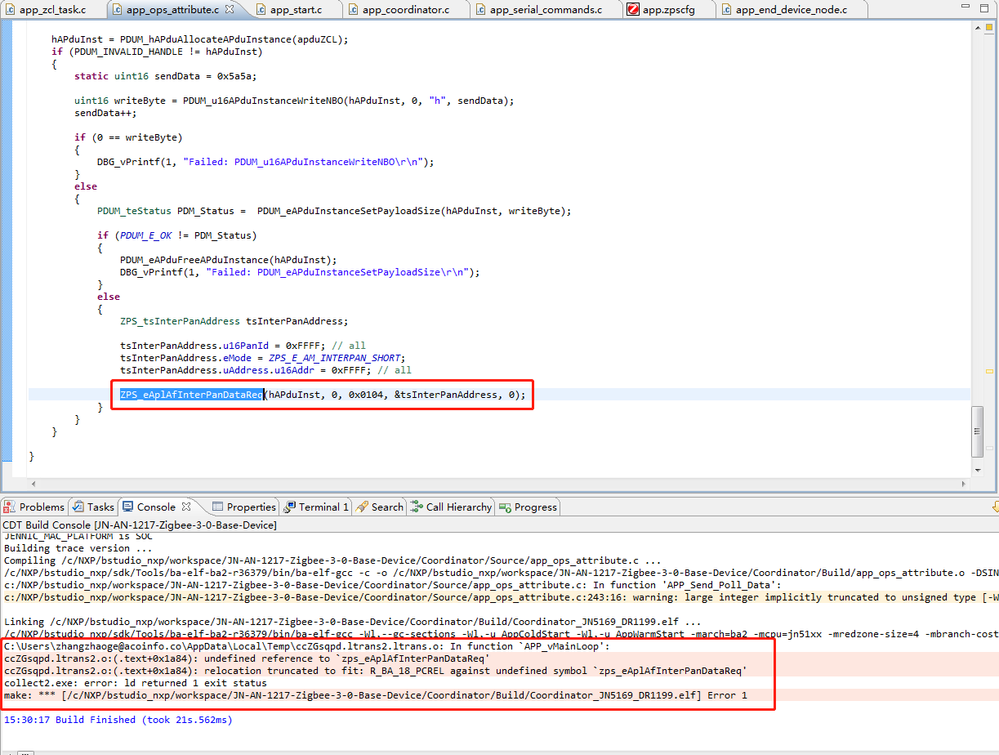Click 'collect2.exe: error: ld returned 1' line

(x=136, y=683)
